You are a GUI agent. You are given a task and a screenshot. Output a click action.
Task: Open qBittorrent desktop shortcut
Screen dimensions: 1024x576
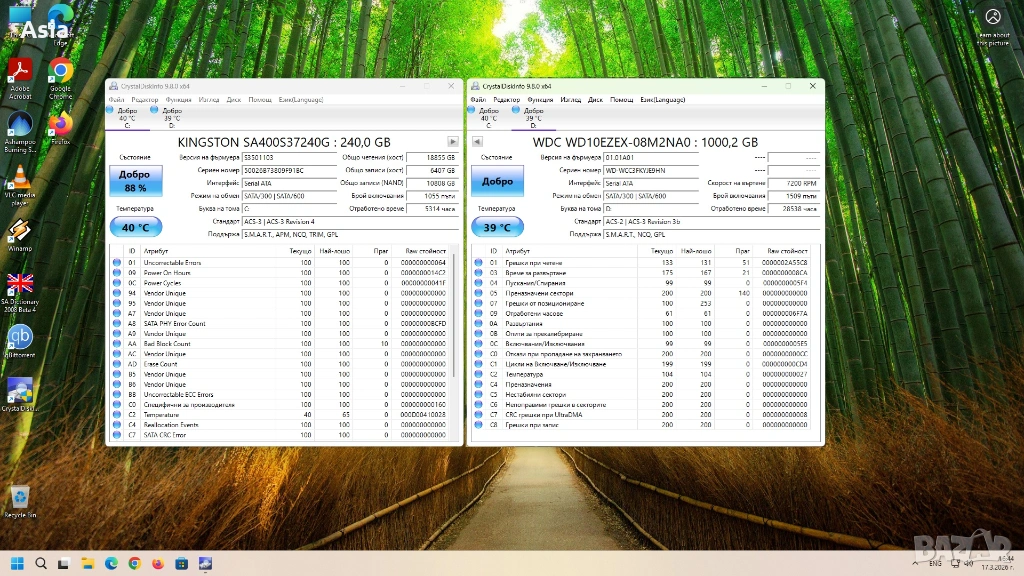20,341
